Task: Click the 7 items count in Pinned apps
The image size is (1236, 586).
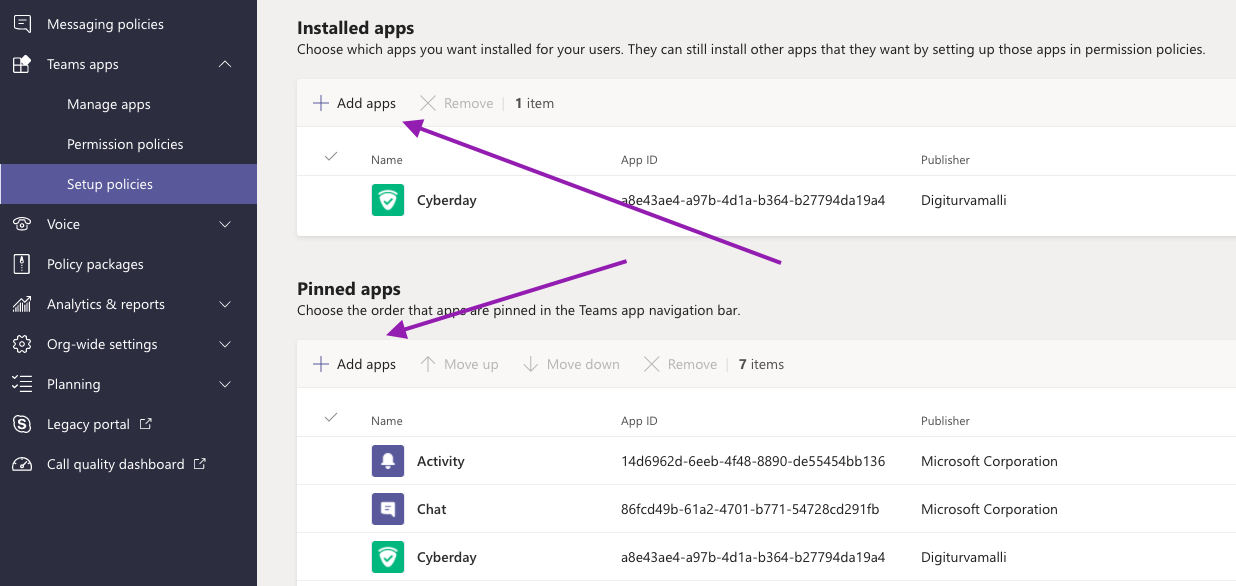Action: (x=761, y=364)
